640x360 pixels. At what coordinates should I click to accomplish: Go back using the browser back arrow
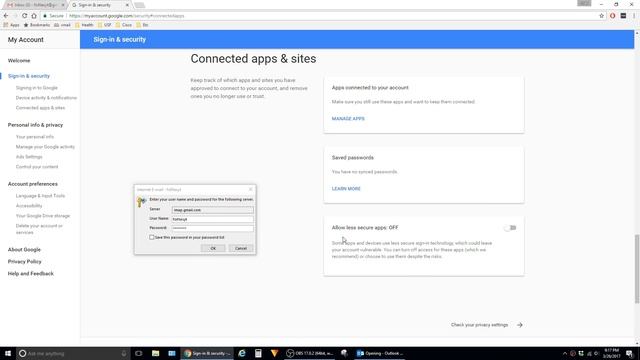point(6,16)
